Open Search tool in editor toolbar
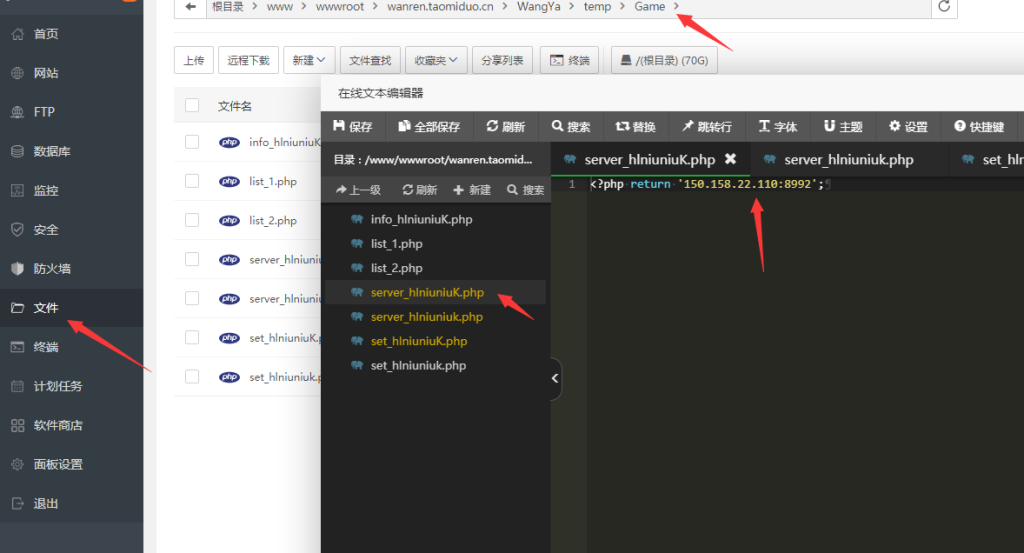Screen dimensions: 1024x553 pyautogui.click(x=570, y=127)
